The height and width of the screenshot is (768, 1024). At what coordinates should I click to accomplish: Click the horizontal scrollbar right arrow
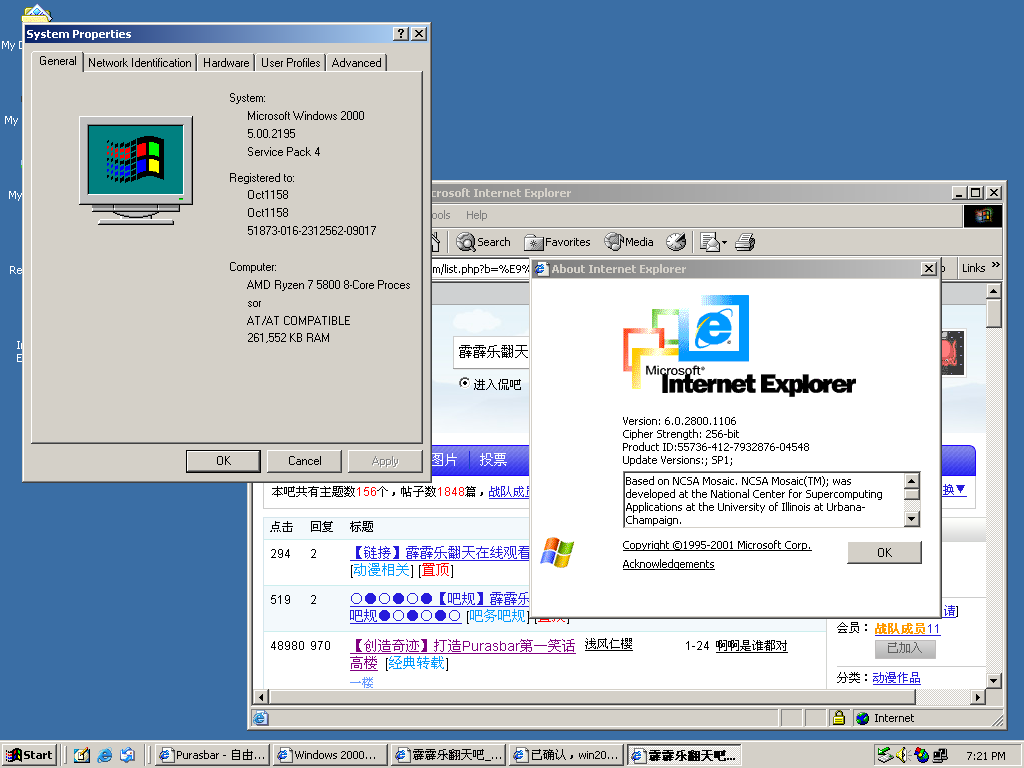point(978,697)
